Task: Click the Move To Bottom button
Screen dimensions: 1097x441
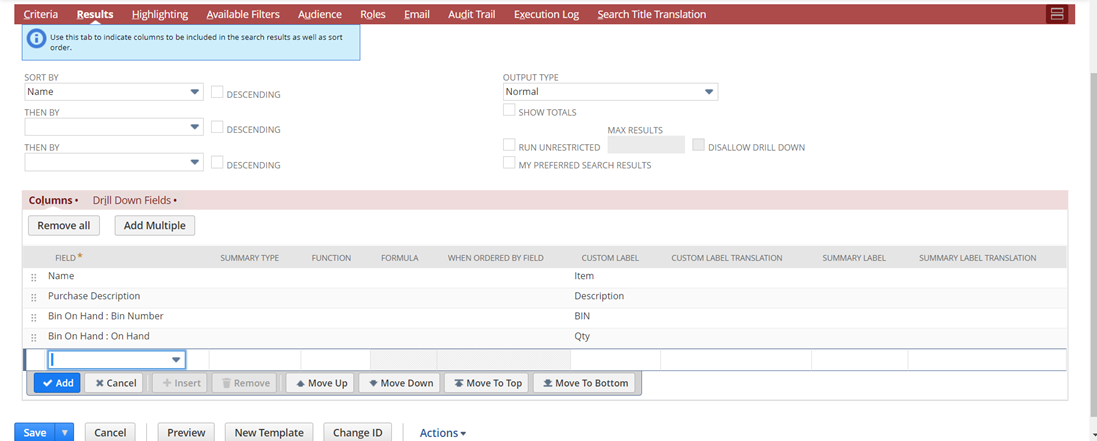Action: (585, 383)
